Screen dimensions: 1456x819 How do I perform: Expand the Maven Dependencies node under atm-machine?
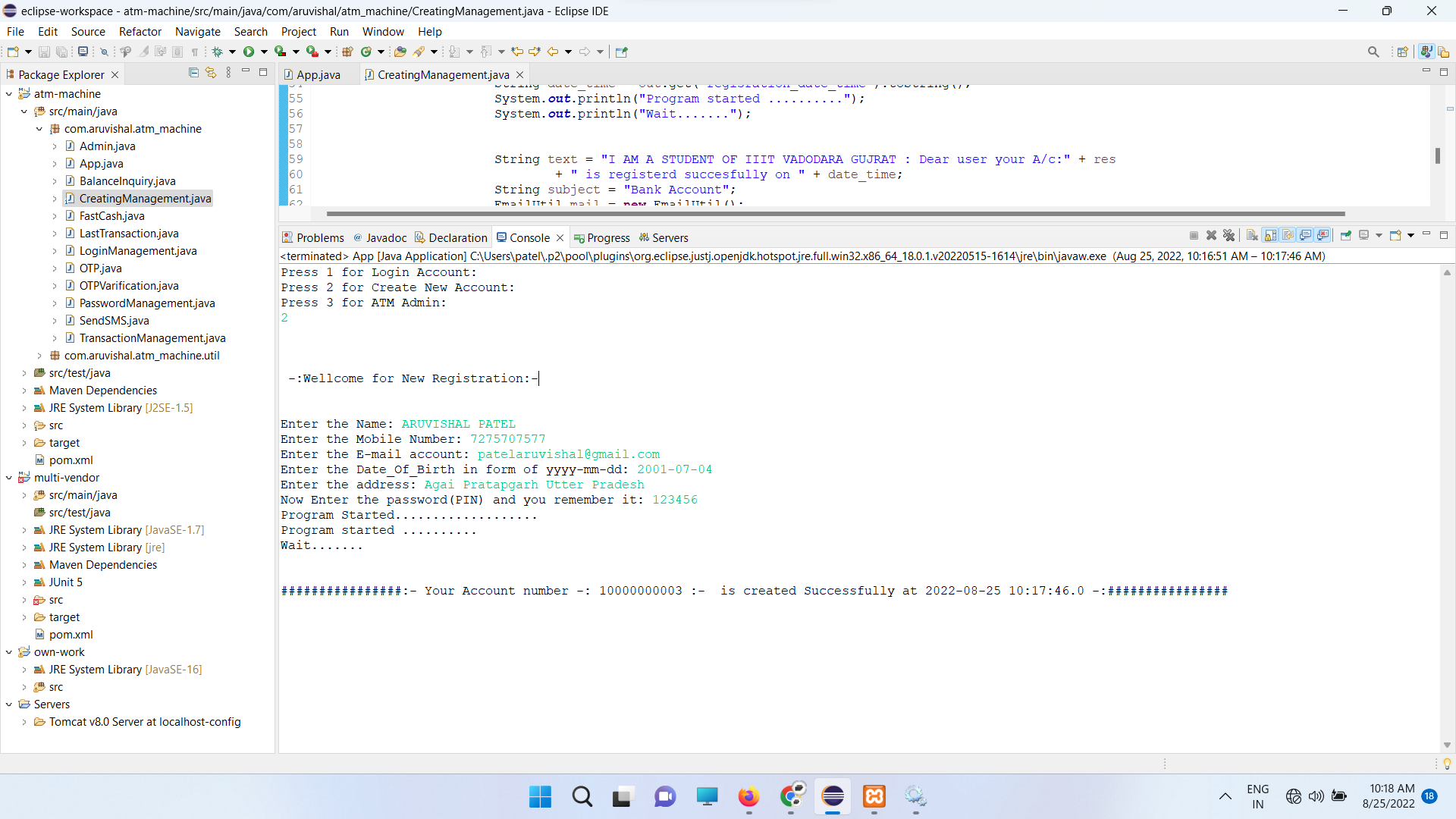click(x=24, y=390)
